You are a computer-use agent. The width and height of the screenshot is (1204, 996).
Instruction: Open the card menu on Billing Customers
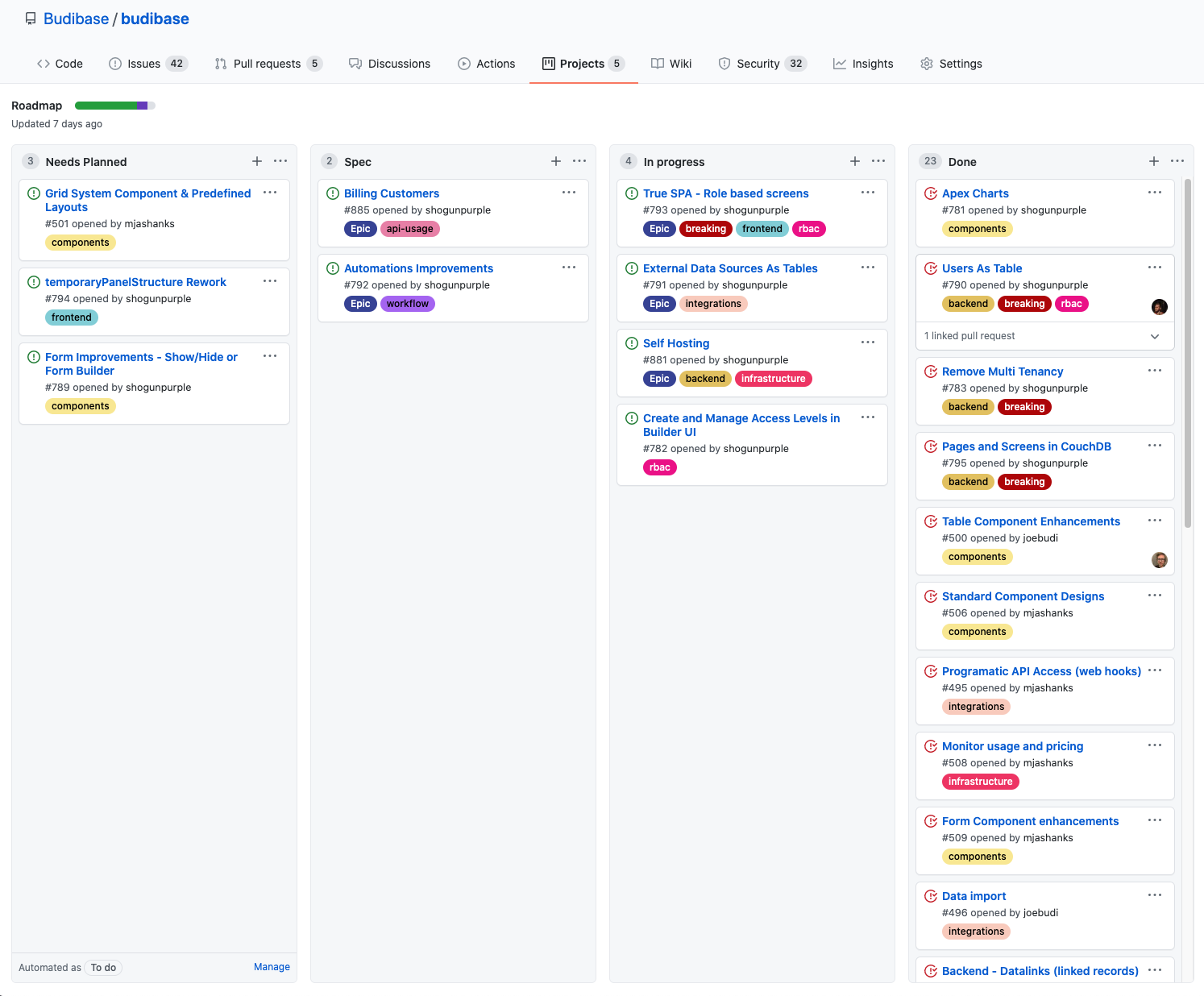[569, 192]
